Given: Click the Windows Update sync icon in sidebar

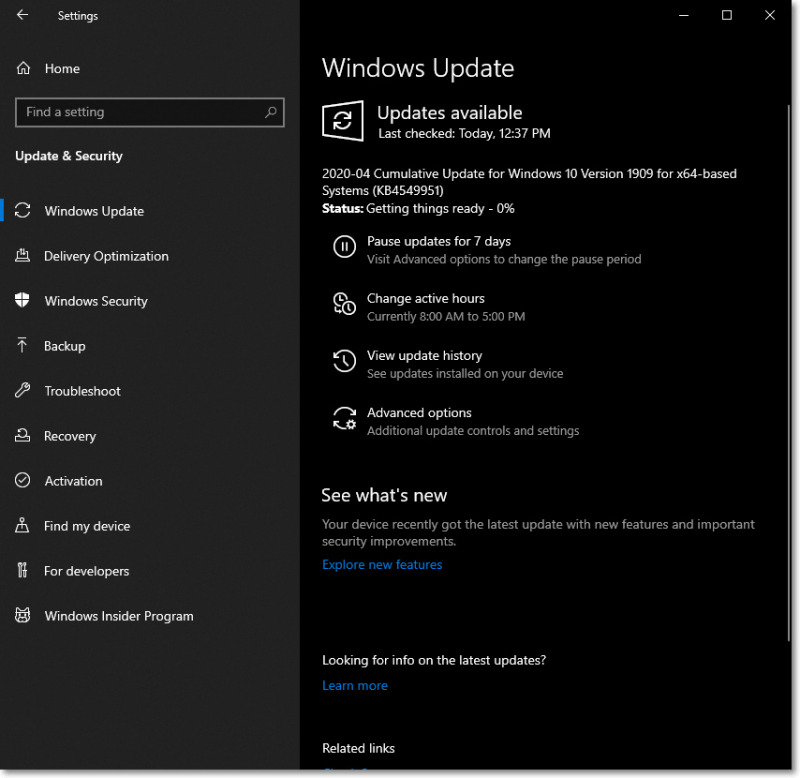Looking at the screenshot, I should tap(22, 210).
